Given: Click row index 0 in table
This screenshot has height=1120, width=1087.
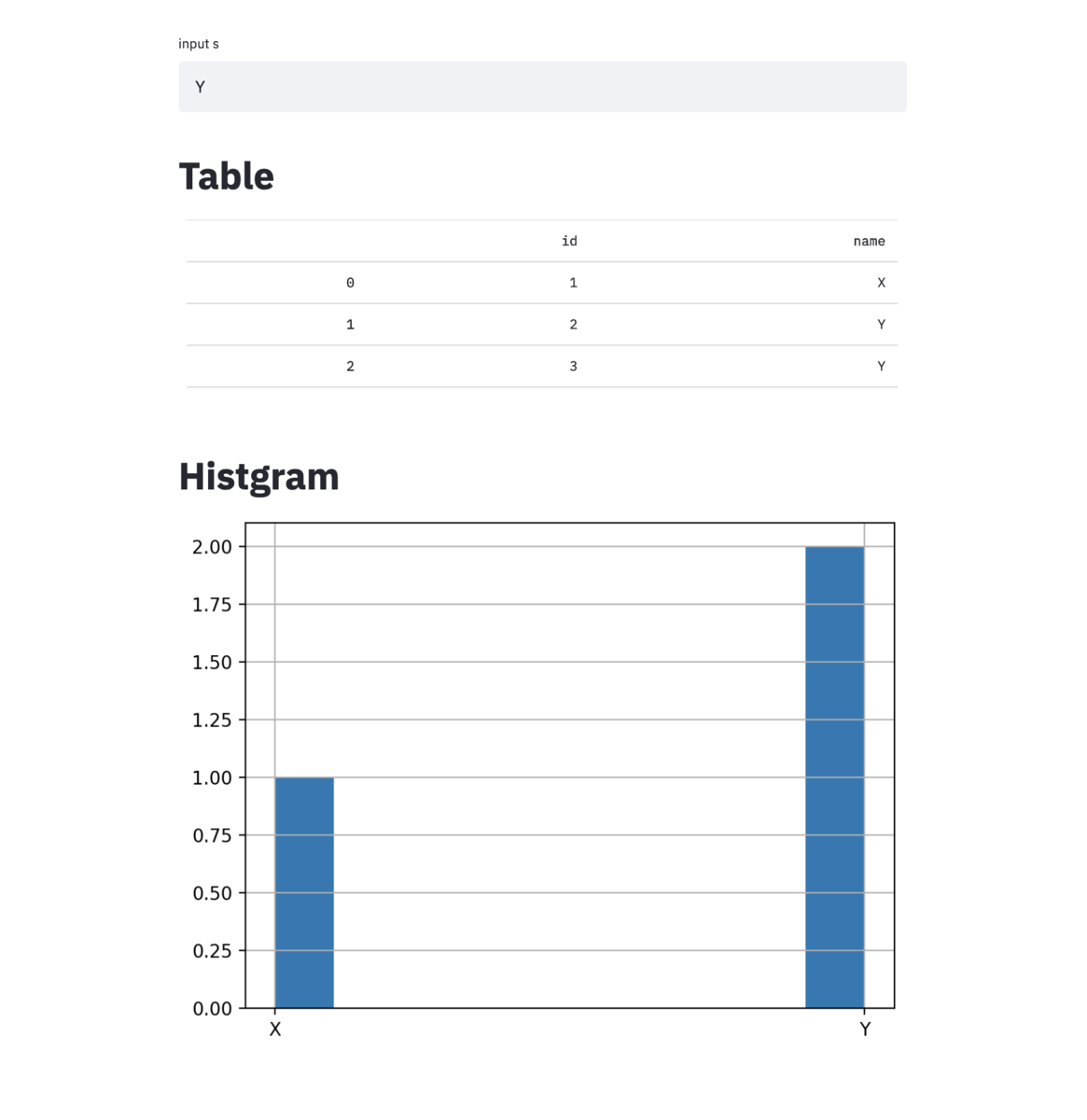Looking at the screenshot, I should pos(350,283).
